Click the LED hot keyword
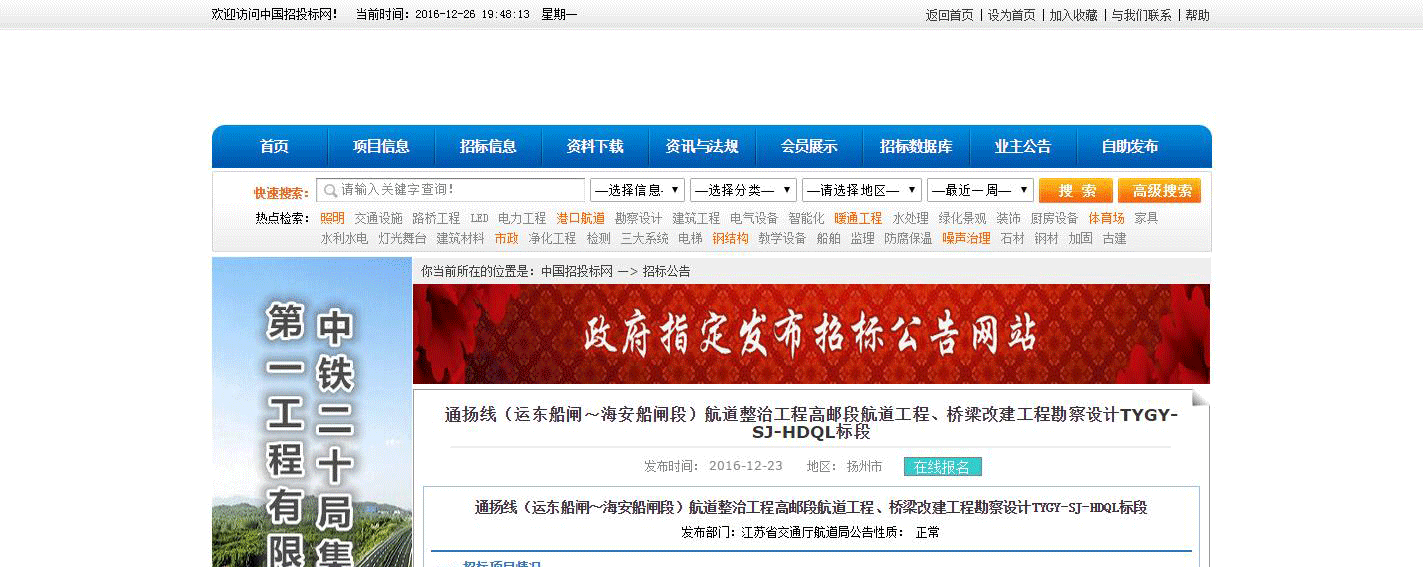Screen dimensions: 1423x567 (x=479, y=218)
